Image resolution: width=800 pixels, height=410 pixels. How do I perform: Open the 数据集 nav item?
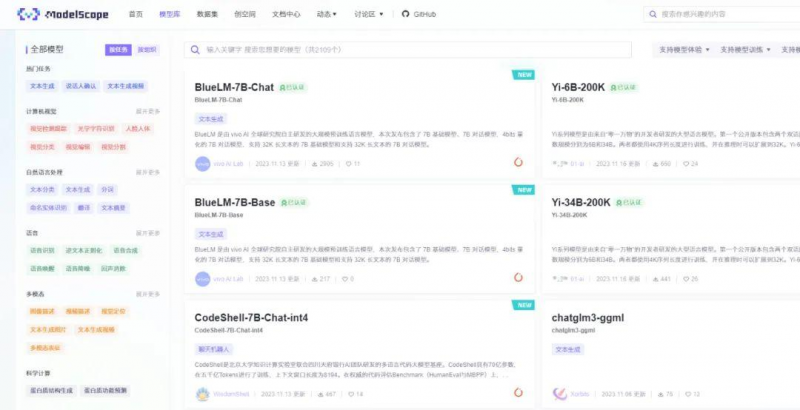coord(207,14)
